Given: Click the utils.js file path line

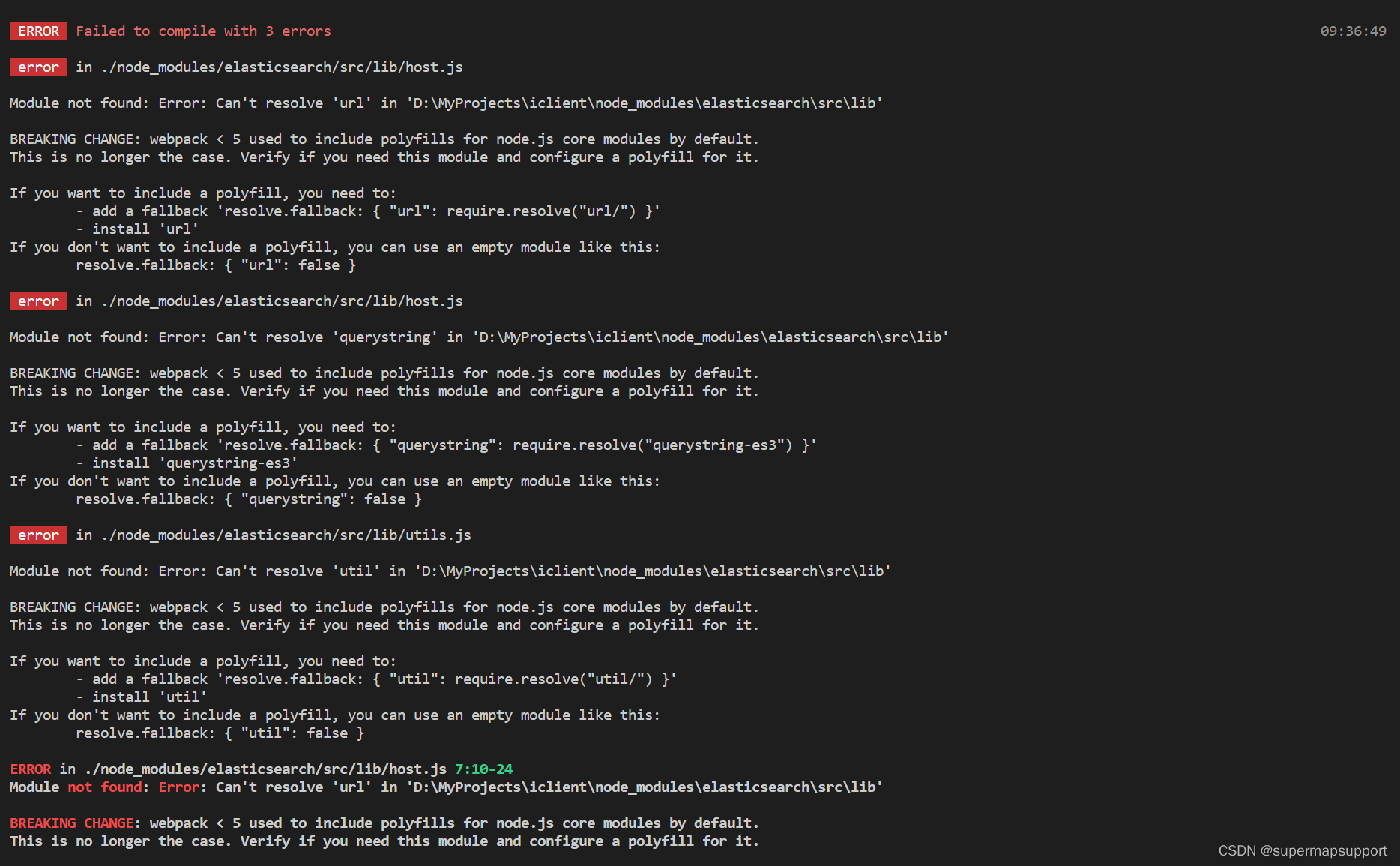Looking at the screenshot, I should point(274,535).
